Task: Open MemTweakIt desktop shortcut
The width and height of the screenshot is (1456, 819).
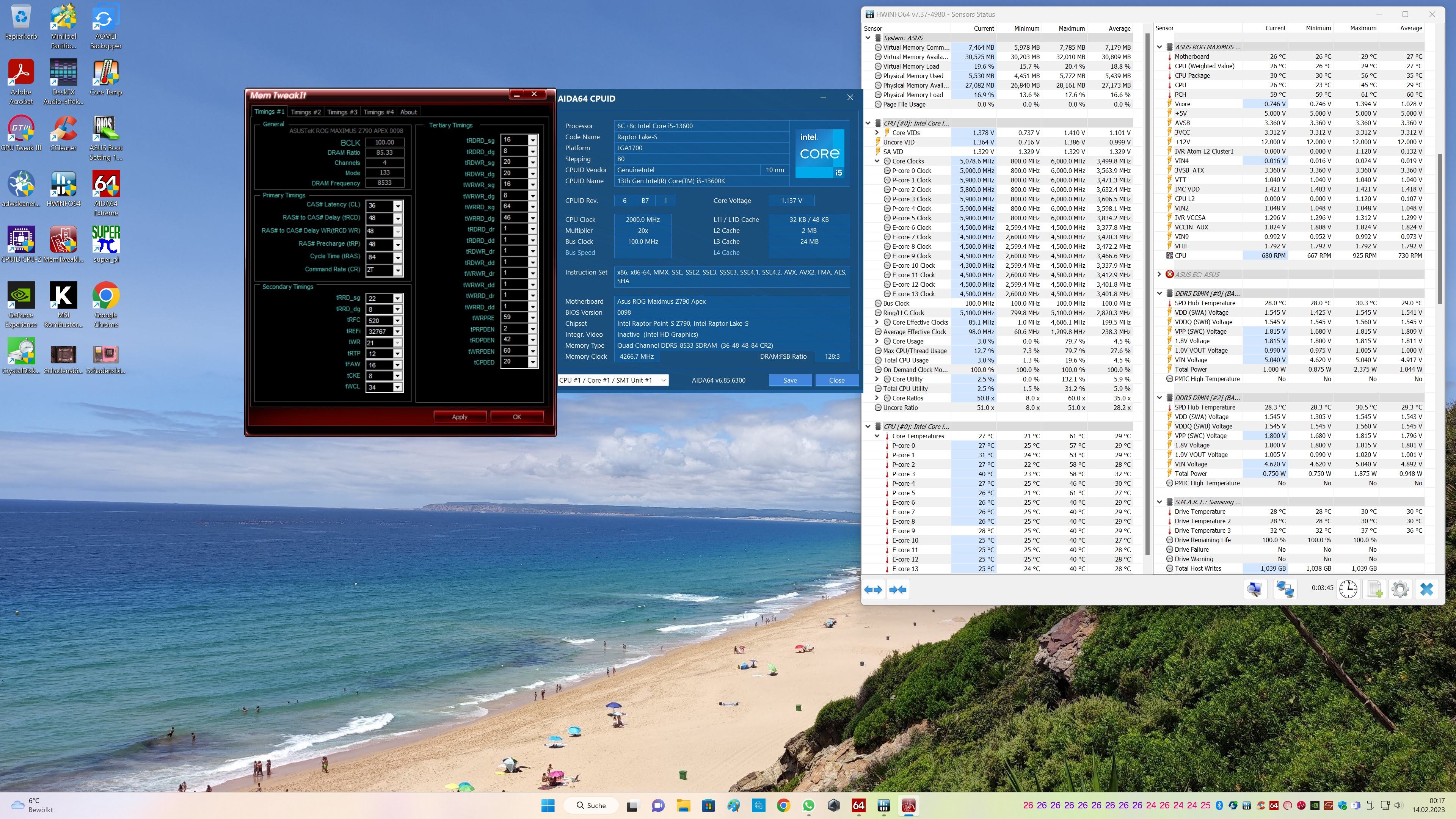Action: tap(63, 244)
